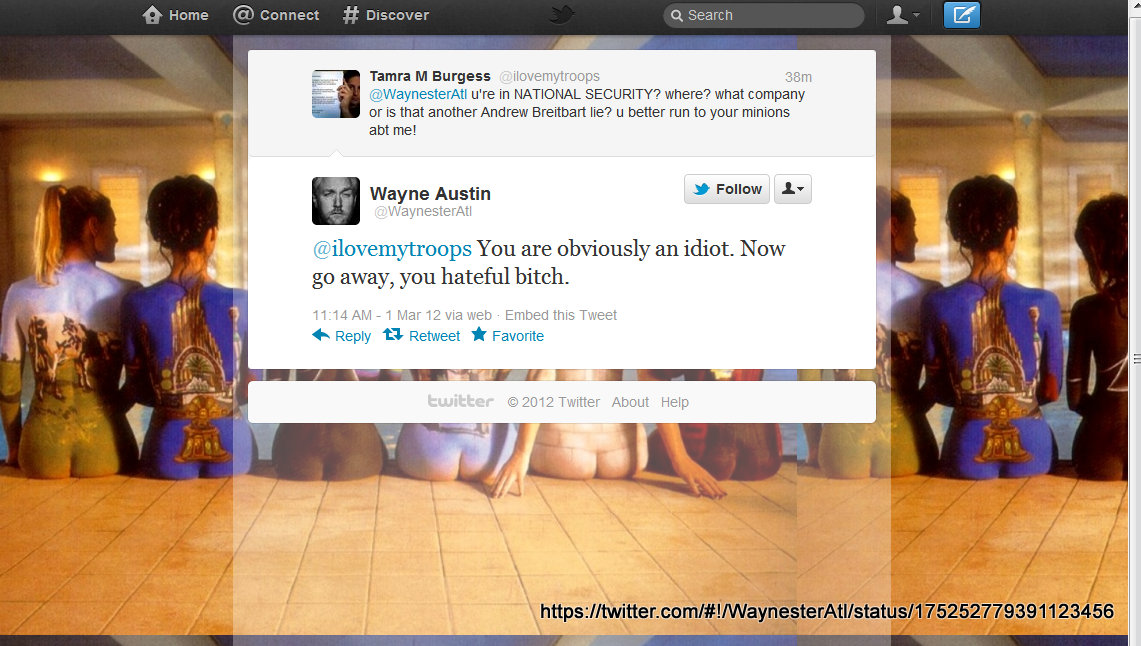Focus the Search input field

coord(763,15)
